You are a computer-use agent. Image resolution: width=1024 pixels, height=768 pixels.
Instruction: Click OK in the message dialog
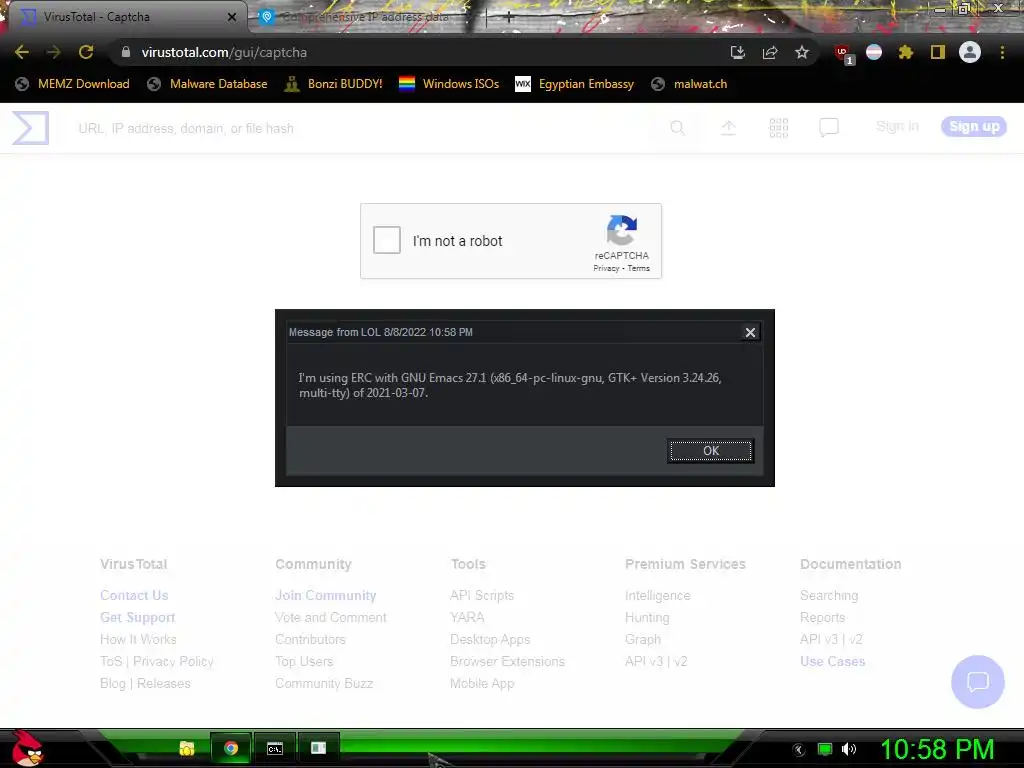point(711,451)
